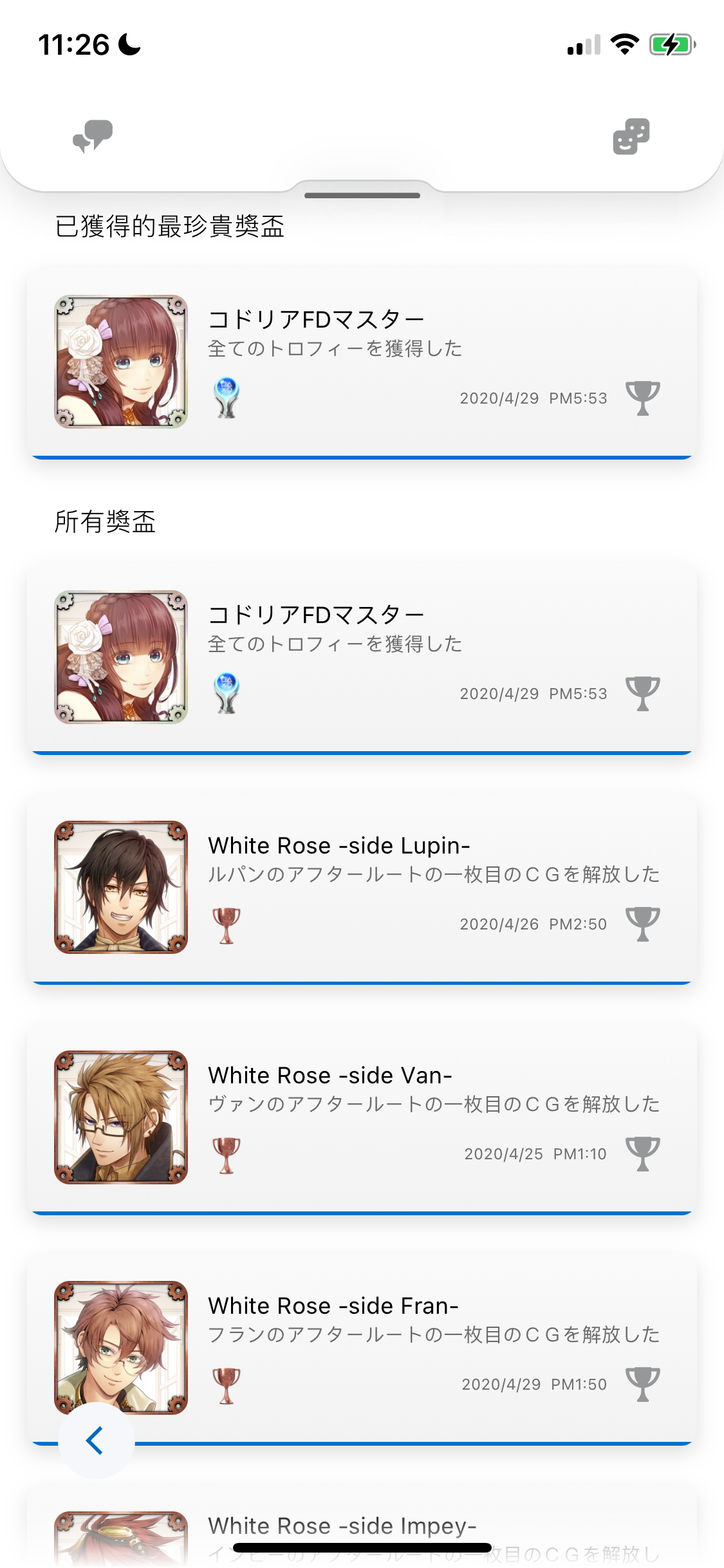Image resolution: width=724 pixels, height=1568 pixels.
Task: Tap the blue back chevron button
Action: pyautogui.click(x=96, y=1441)
